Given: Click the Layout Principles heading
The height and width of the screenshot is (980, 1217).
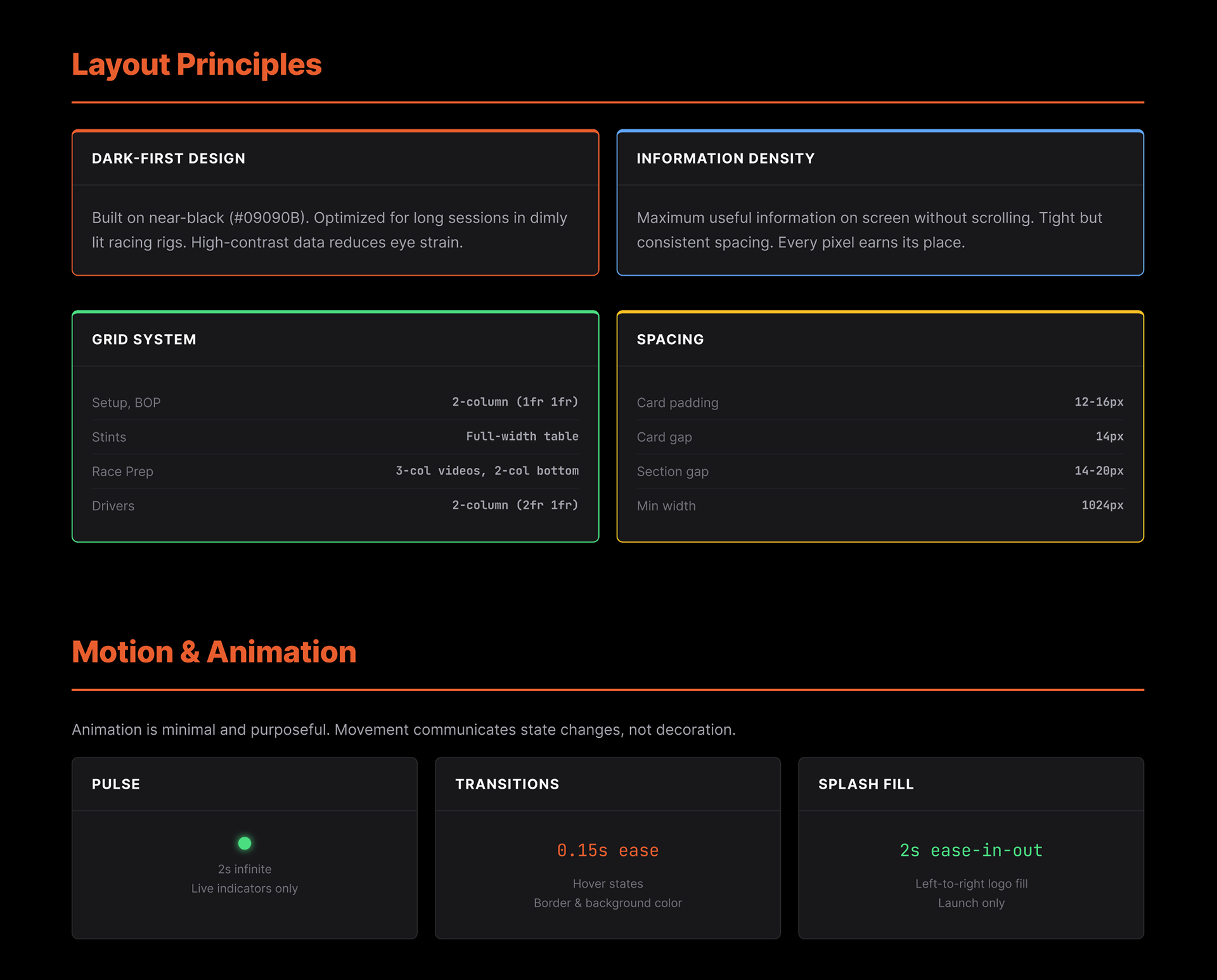Looking at the screenshot, I should (x=196, y=65).
